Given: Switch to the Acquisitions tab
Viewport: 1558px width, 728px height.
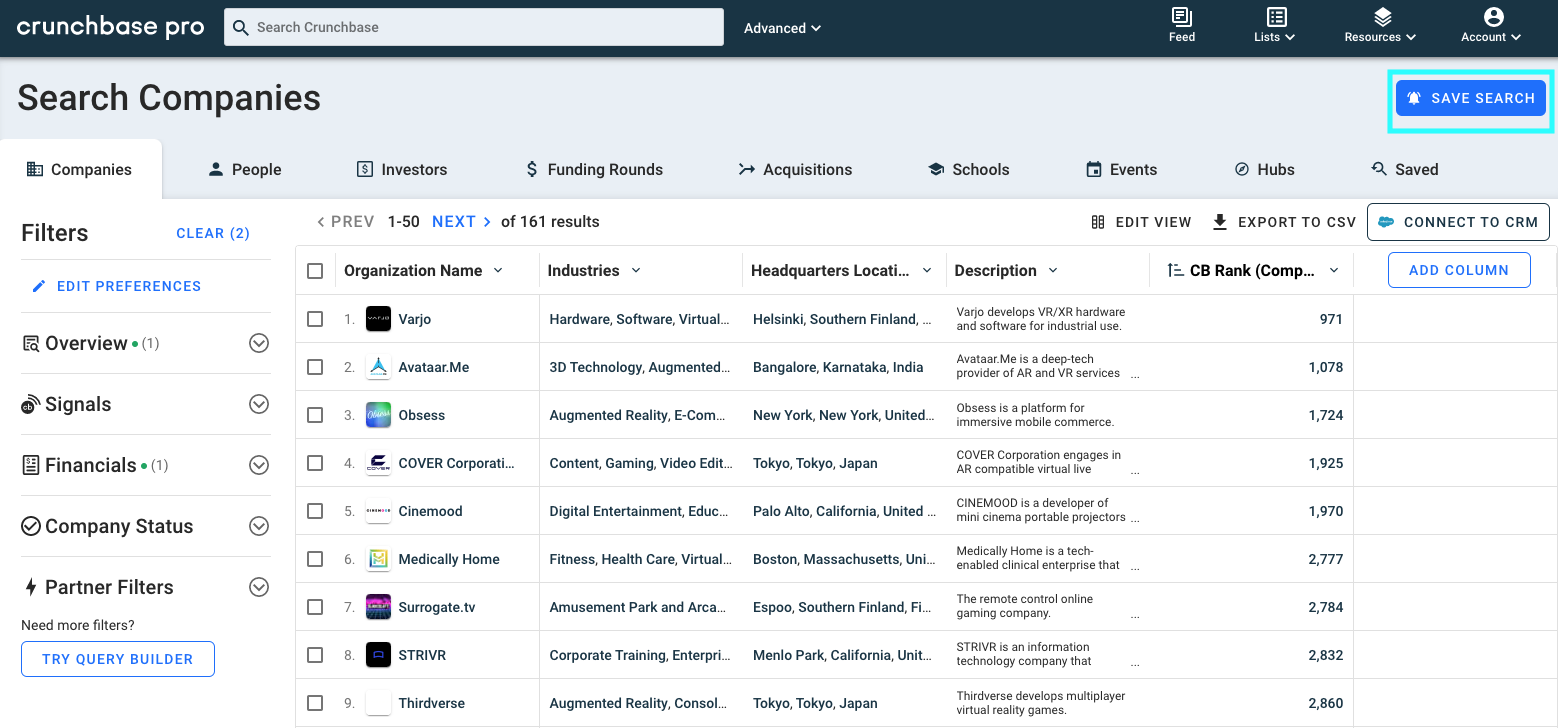Looking at the screenshot, I should click(x=795, y=169).
